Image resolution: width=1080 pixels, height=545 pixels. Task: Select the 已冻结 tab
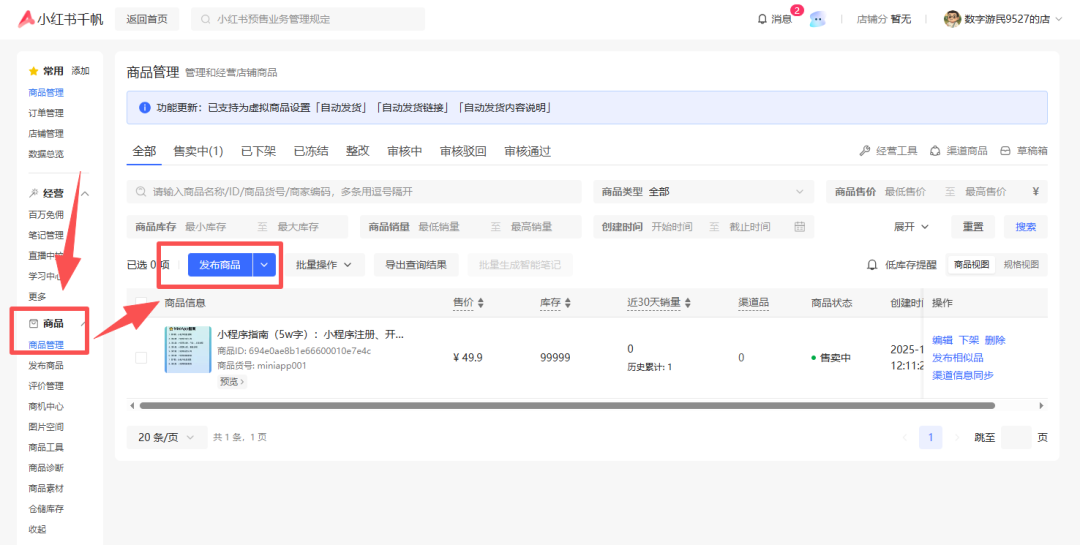(x=311, y=151)
